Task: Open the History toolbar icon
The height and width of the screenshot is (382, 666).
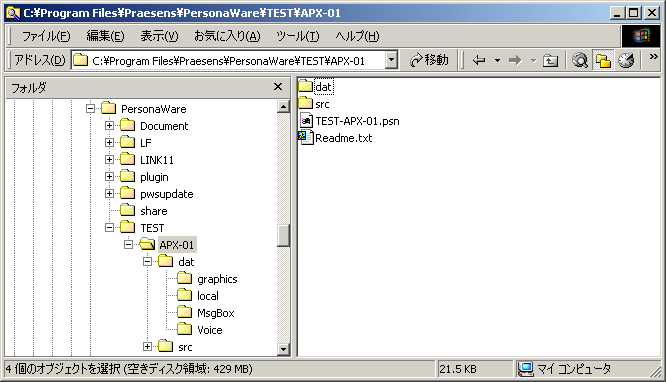Action: (626, 60)
